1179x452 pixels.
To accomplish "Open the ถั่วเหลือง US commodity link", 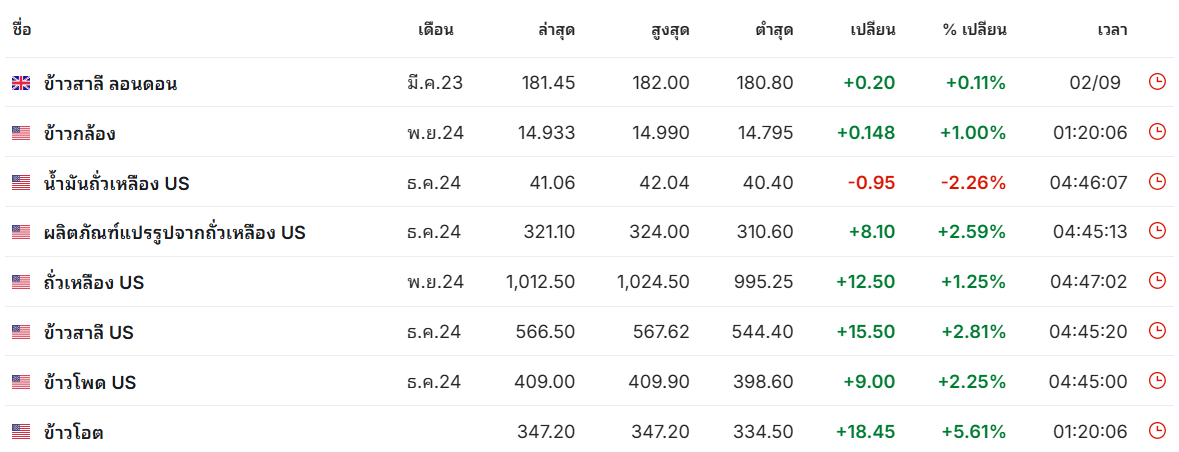I will pos(94,283).
